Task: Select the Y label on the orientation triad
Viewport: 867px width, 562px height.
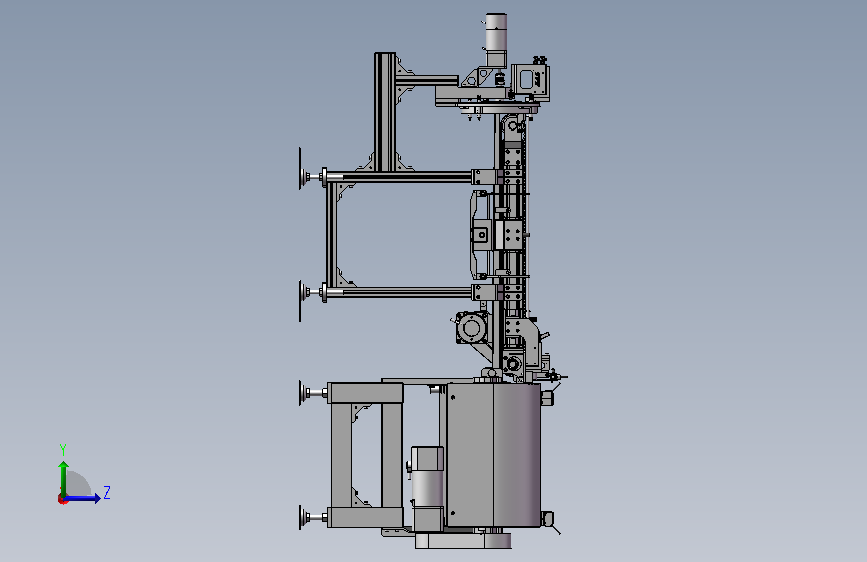Action: pos(63,449)
